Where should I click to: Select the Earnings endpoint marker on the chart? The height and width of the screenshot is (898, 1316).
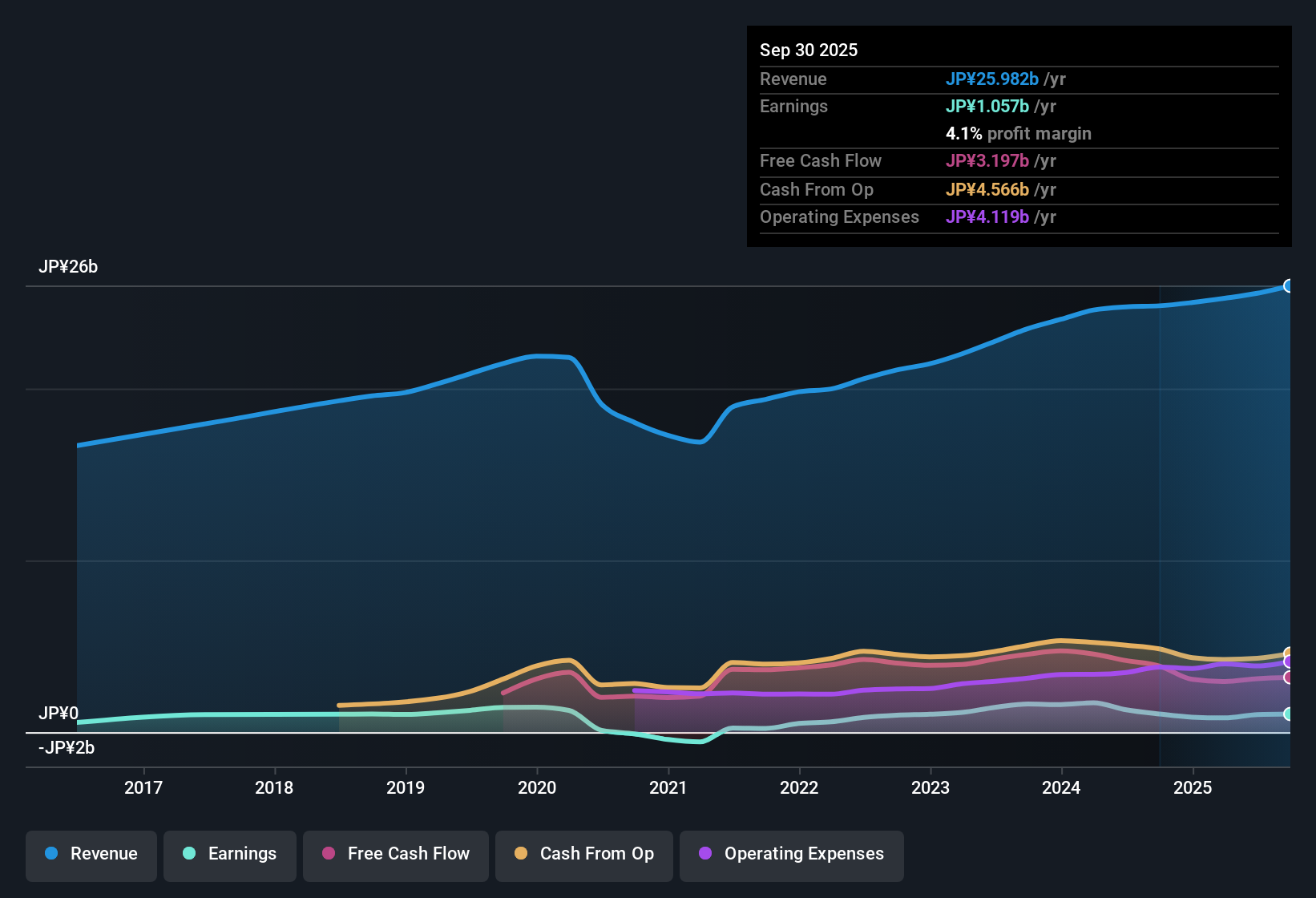[1289, 714]
